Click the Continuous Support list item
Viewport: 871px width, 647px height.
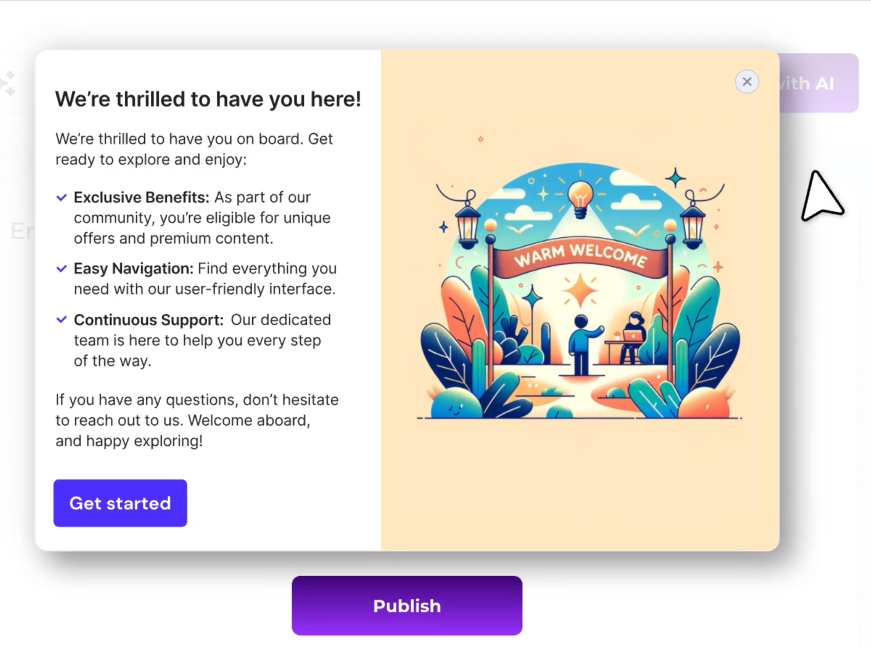point(202,340)
